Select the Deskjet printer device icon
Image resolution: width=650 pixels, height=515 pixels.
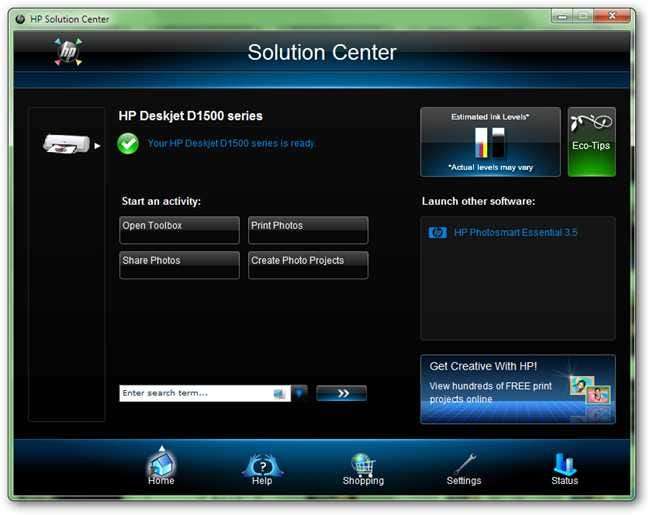(66, 144)
